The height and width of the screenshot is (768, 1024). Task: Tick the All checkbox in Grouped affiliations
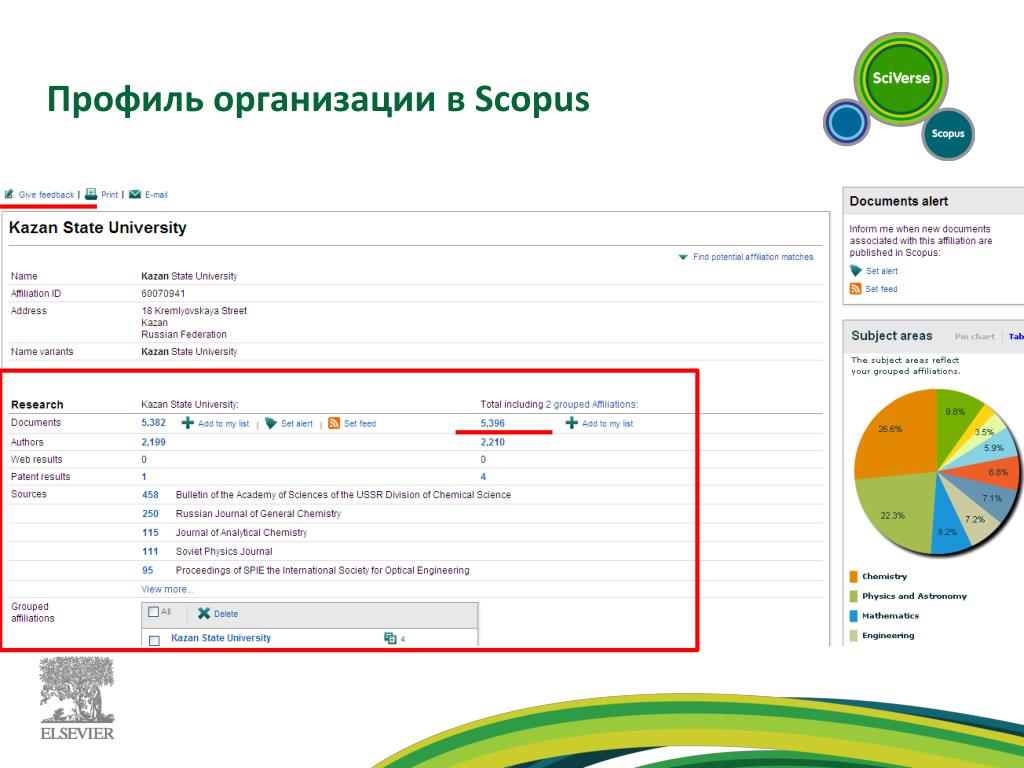click(x=153, y=612)
